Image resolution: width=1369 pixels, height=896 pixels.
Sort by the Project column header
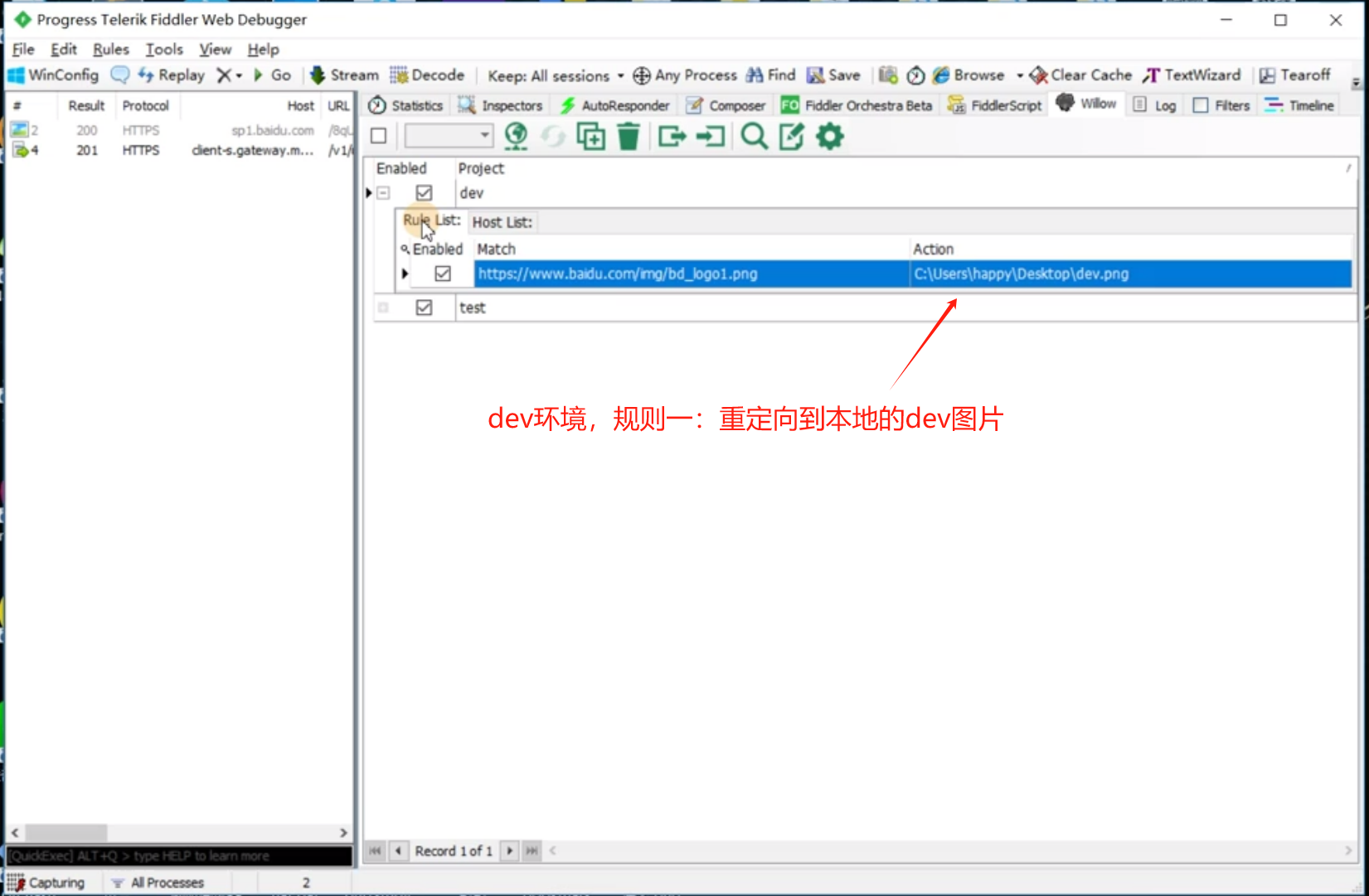[x=481, y=168]
